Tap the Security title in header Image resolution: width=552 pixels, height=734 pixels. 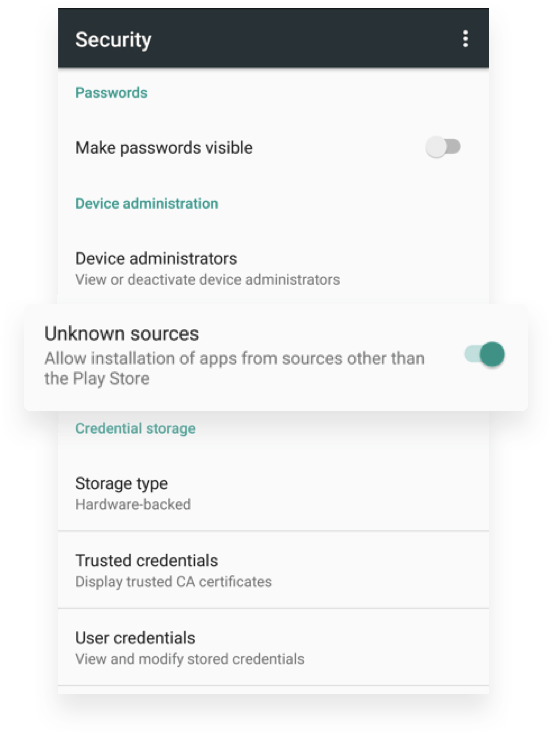[x=113, y=40]
